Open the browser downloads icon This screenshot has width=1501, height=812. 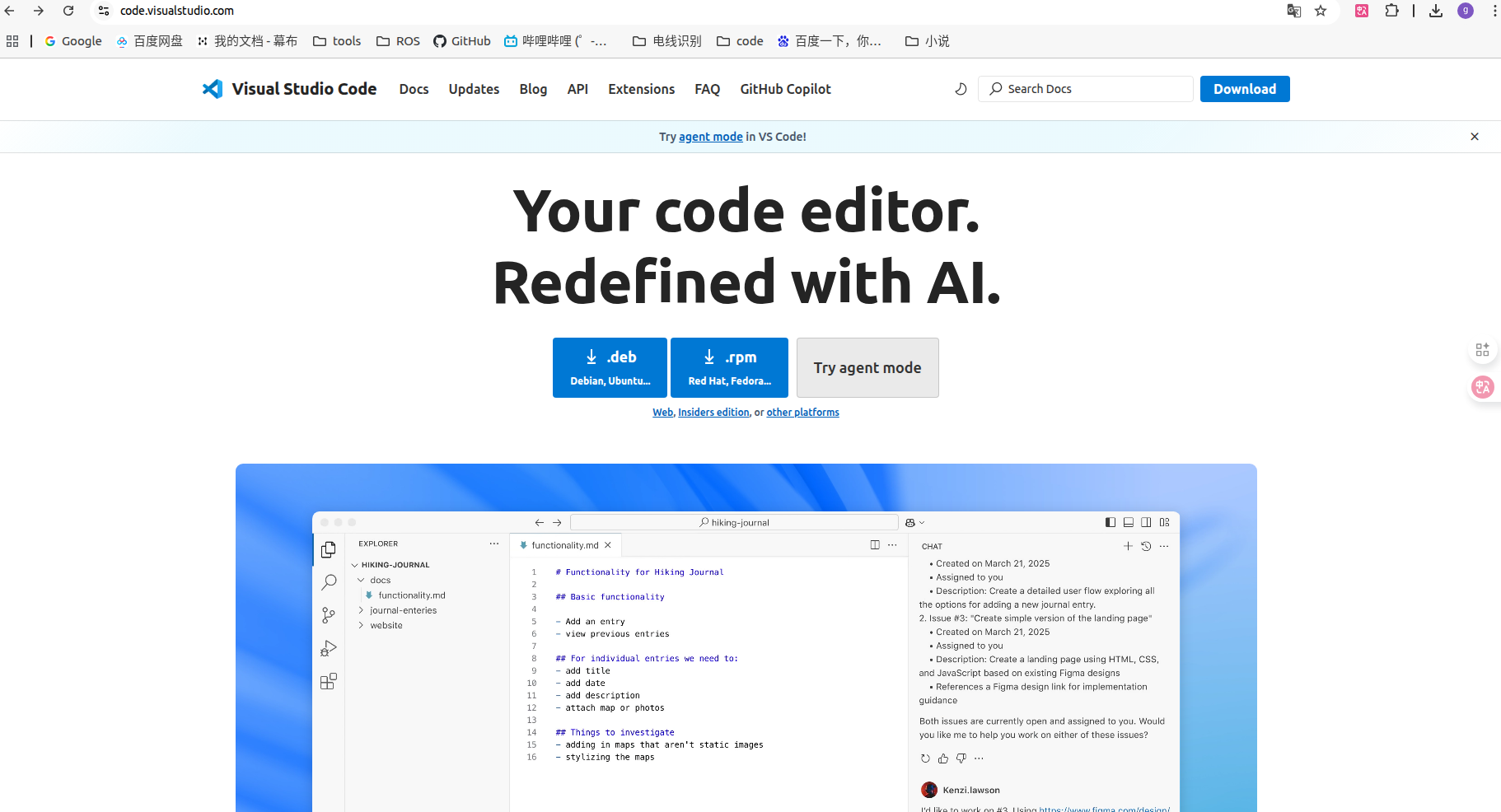[x=1436, y=11]
